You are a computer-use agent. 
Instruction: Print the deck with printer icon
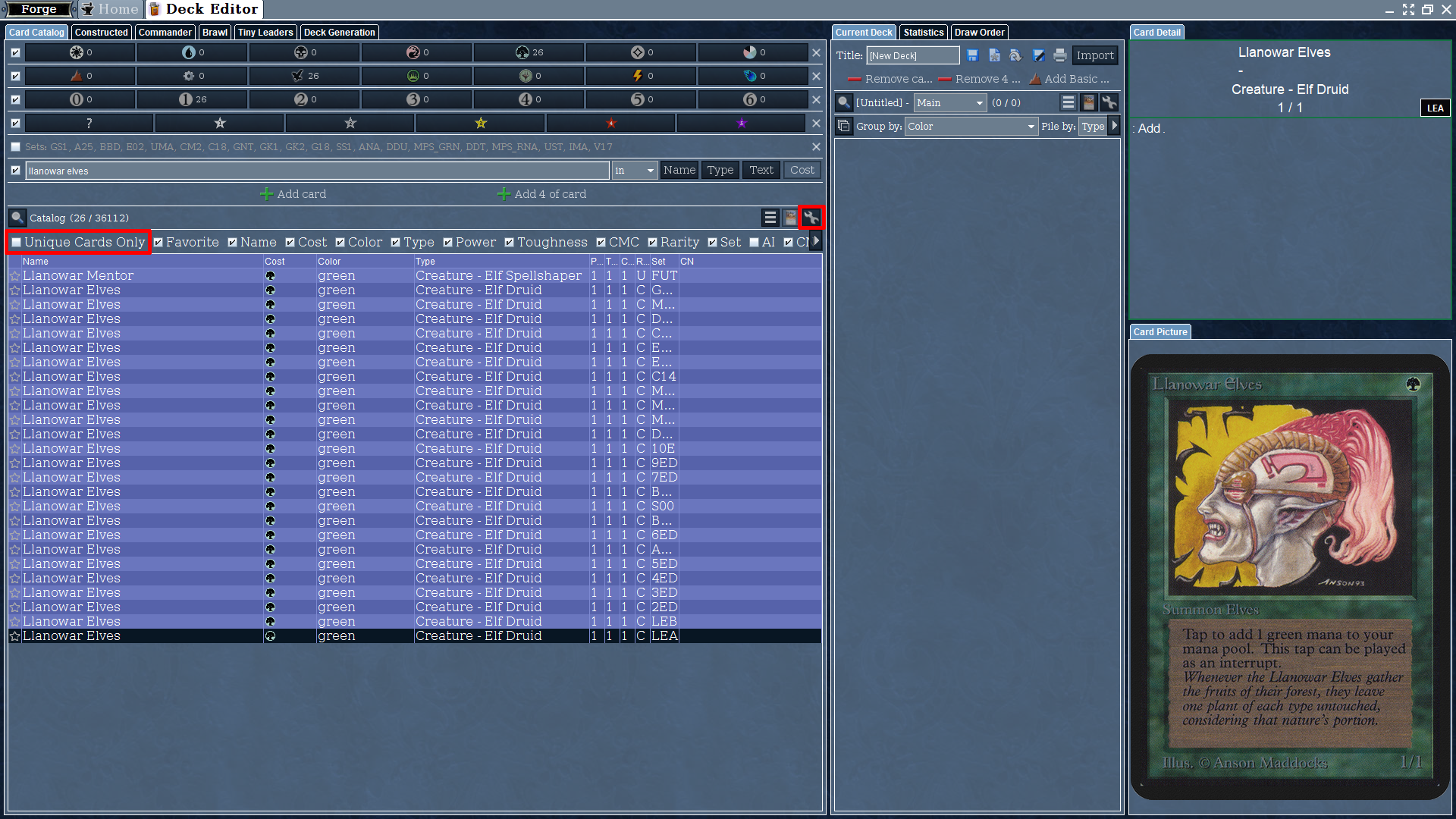[x=1060, y=55]
